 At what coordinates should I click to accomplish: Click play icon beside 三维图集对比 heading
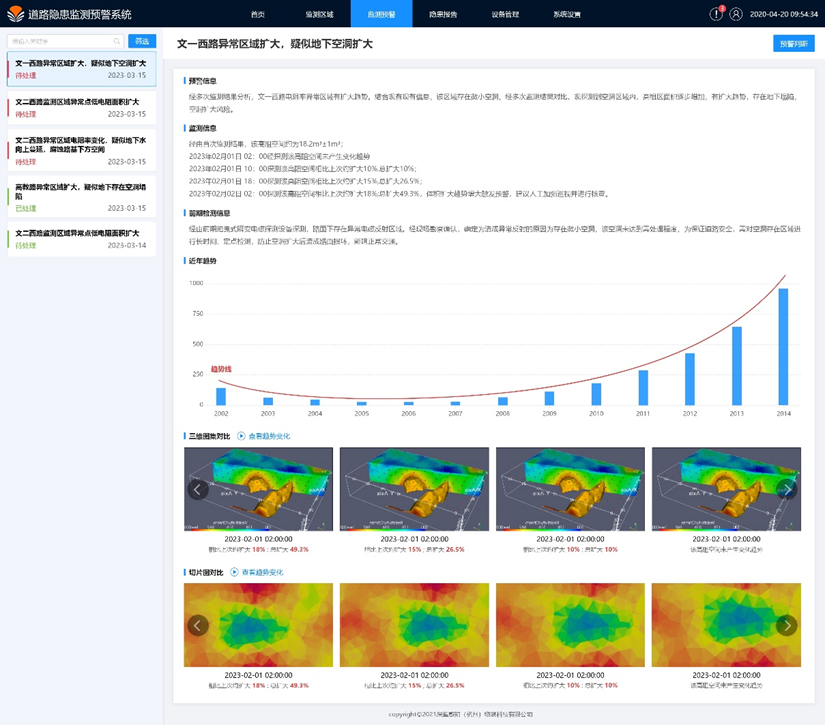[241, 436]
